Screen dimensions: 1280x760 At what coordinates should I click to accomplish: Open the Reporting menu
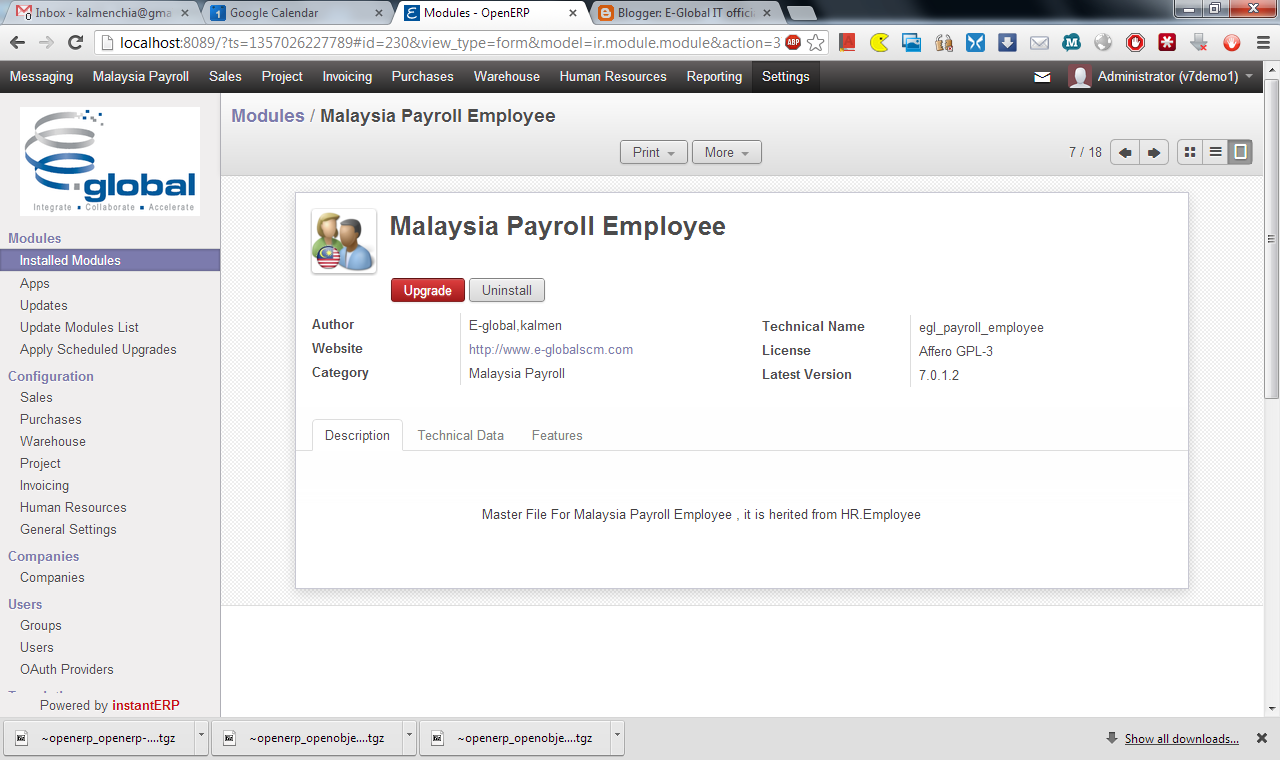pos(714,77)
